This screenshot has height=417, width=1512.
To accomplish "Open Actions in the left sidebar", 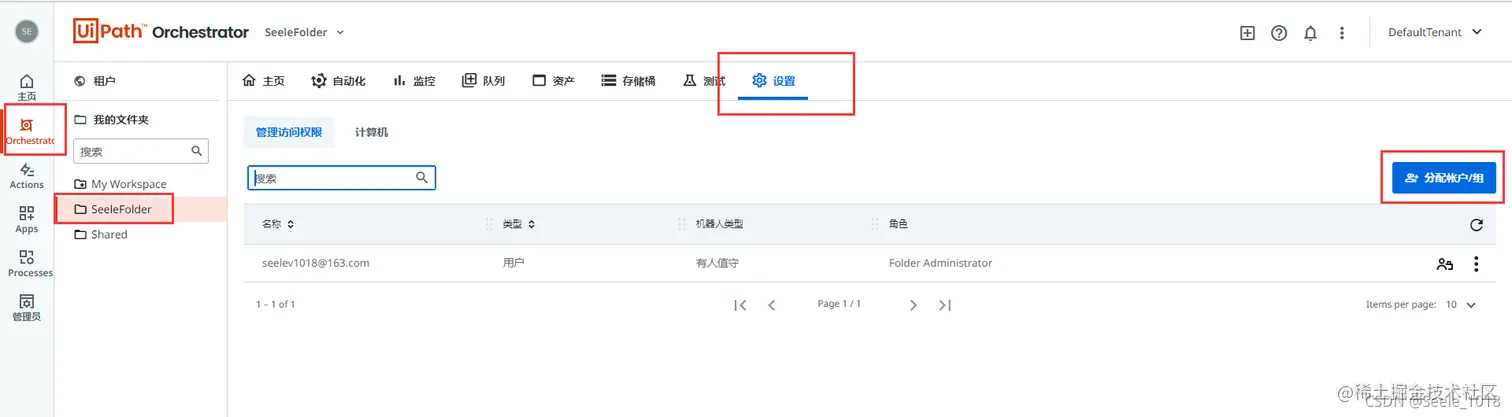I will (27, 176).
